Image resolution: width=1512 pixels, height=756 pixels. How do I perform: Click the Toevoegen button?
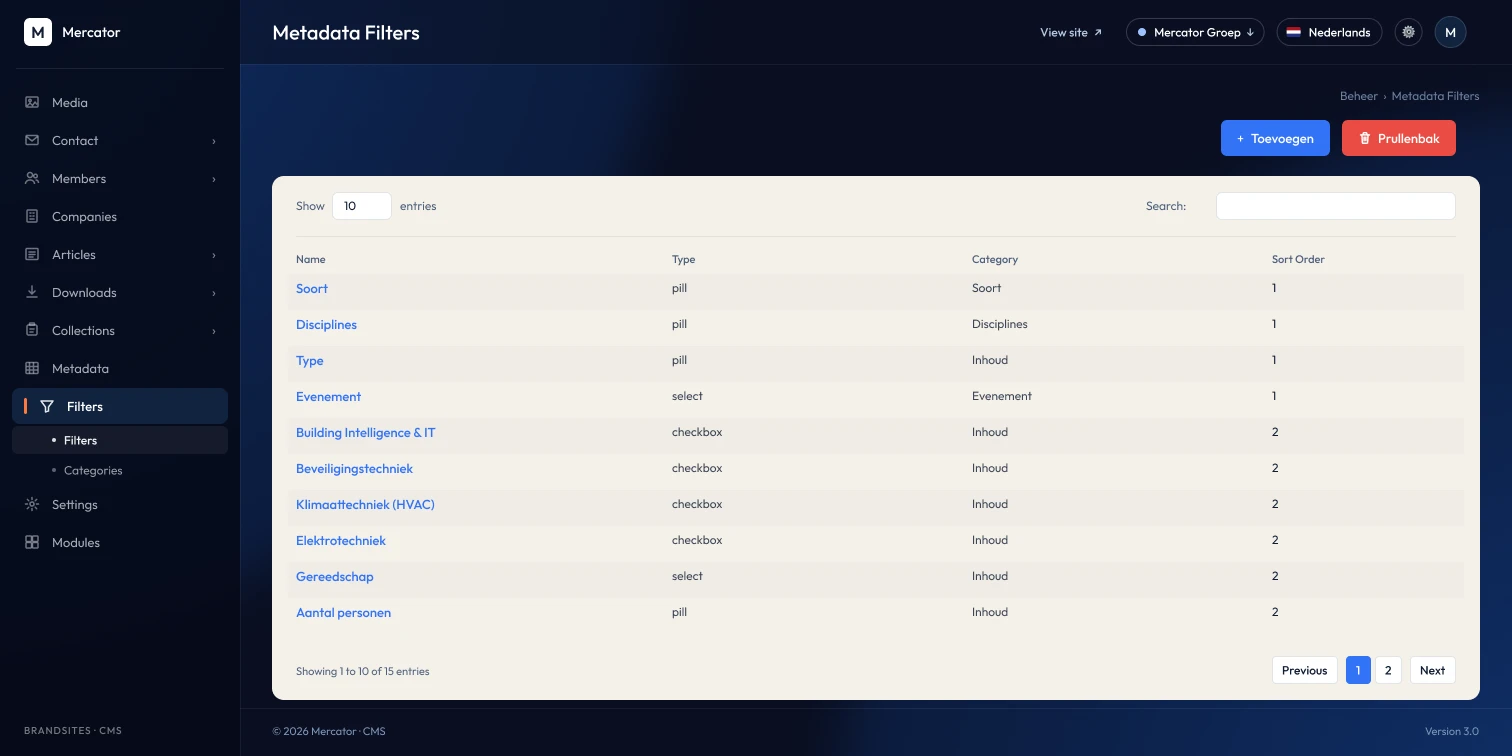click(1275, 138)
